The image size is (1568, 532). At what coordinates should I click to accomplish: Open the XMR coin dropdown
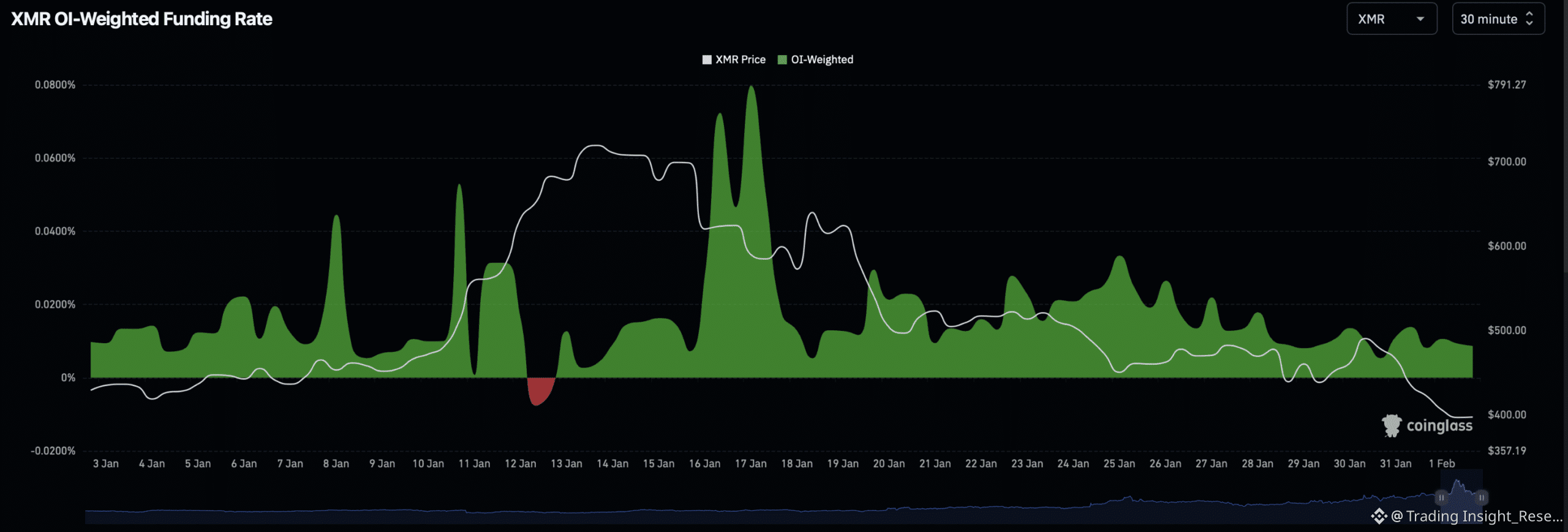click(x=1392, y=19)
